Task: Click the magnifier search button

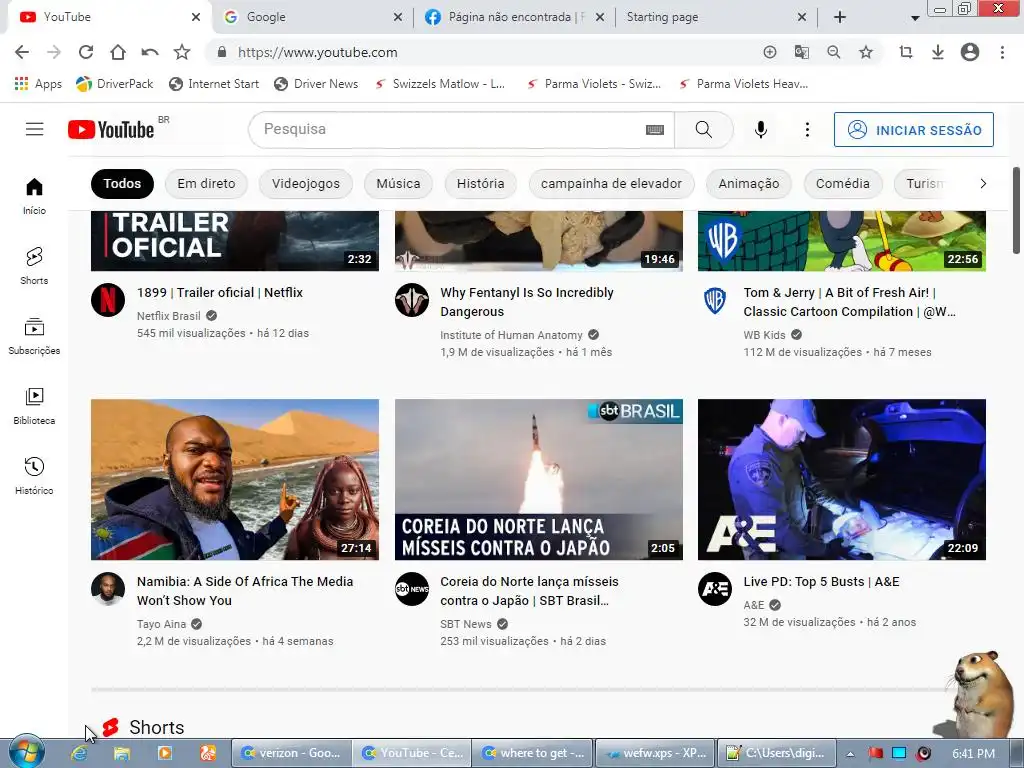Action: 704,129
